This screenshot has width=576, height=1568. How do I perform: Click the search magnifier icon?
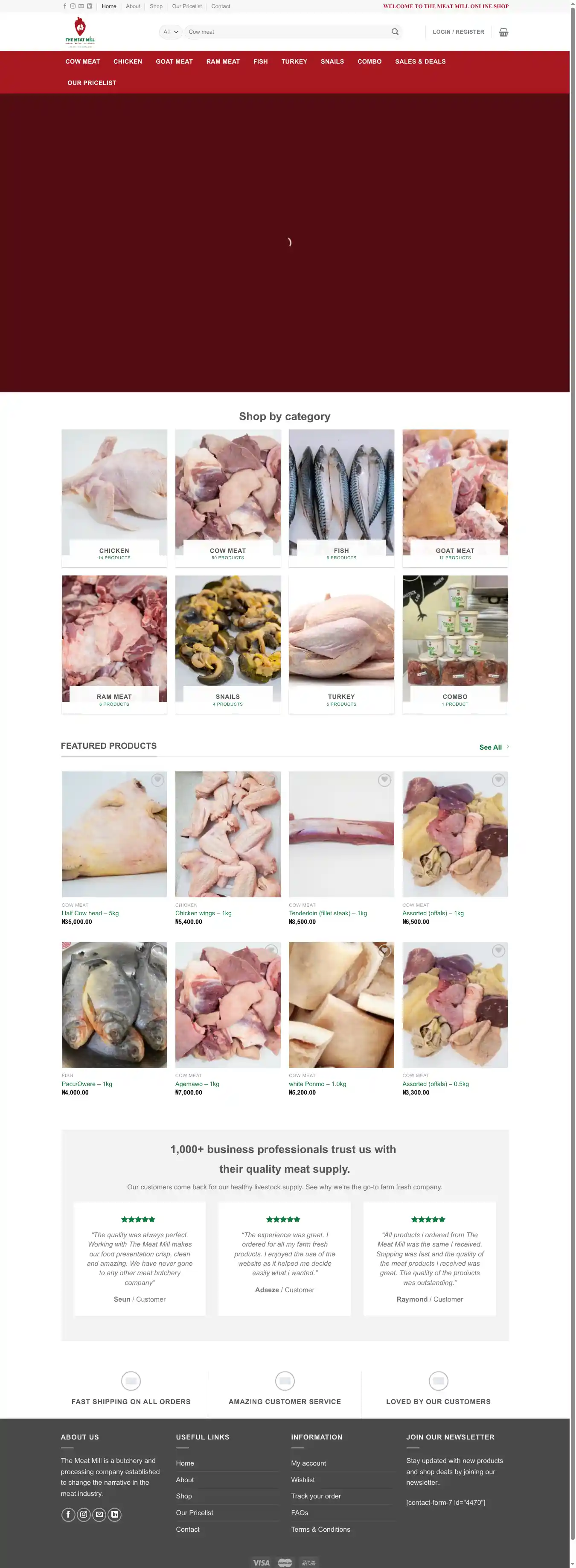tap(395, 32)
